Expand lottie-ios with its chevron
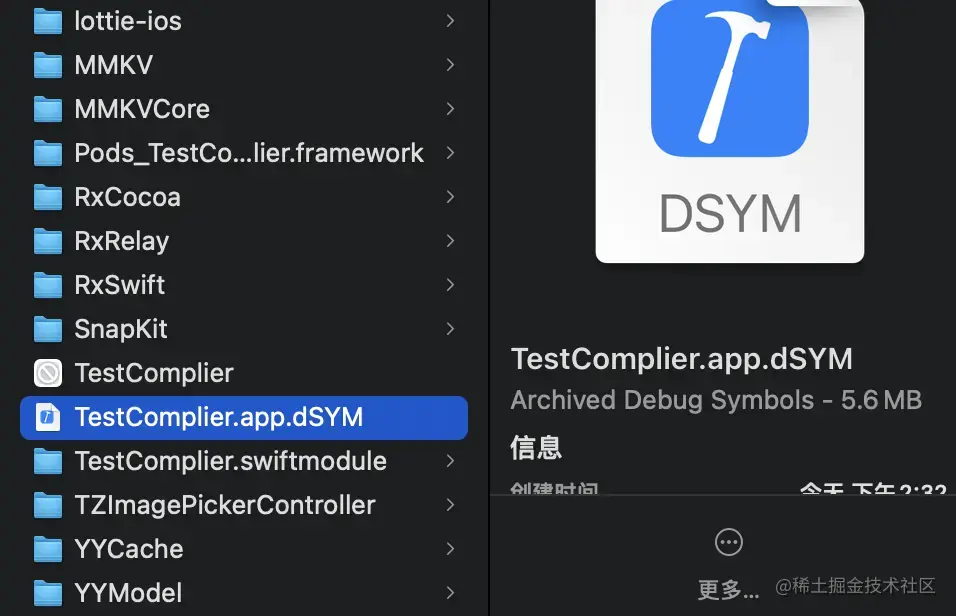956x616 pixels. click(451, 21)
